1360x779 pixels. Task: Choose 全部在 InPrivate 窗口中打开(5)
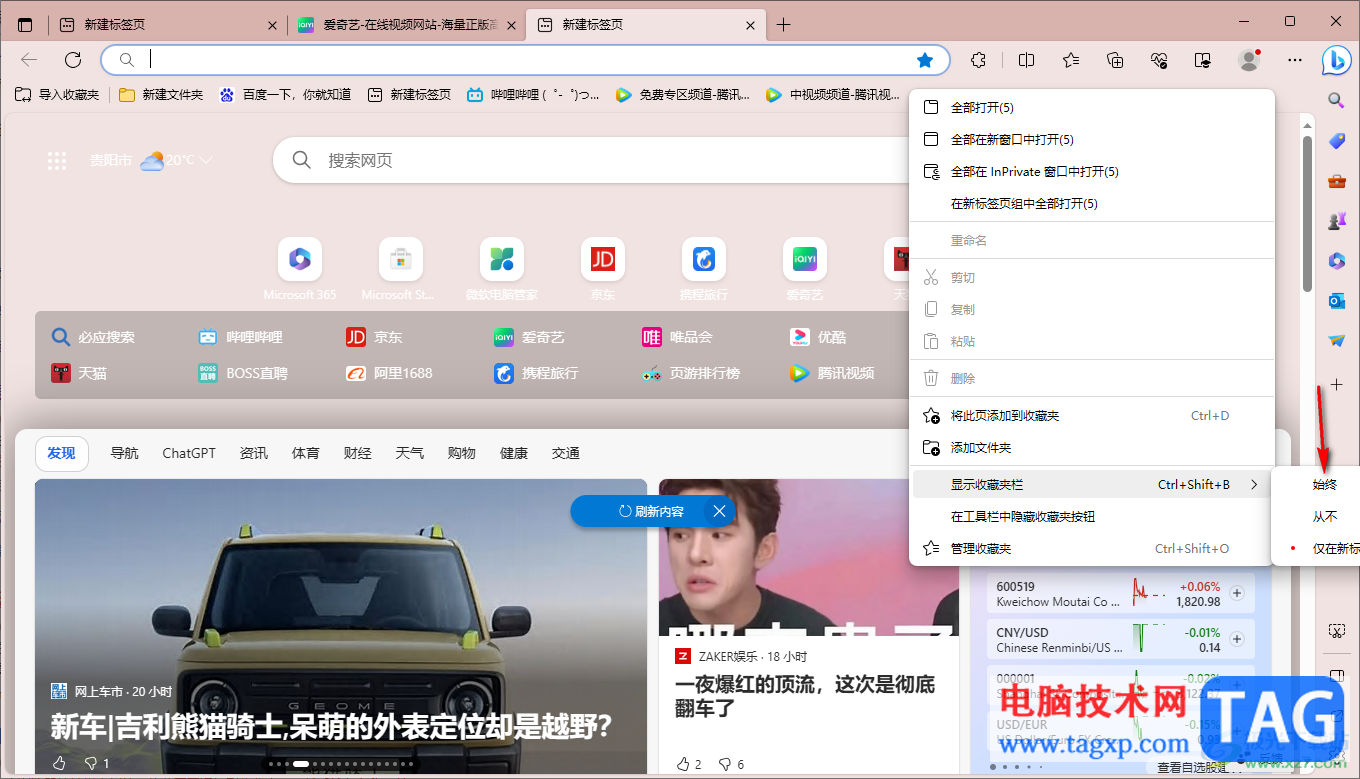click(1092, 172)
